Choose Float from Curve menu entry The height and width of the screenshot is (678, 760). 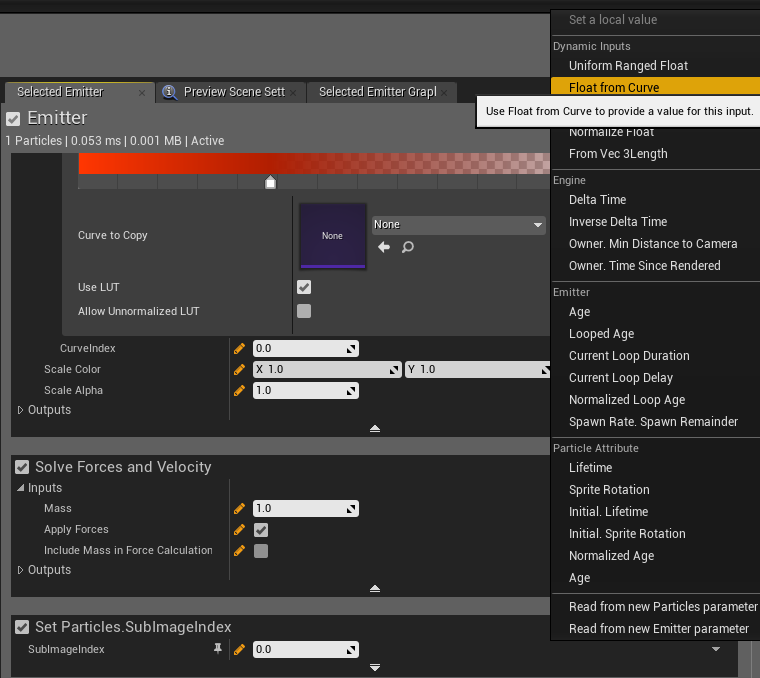click(x=655, y=87)
